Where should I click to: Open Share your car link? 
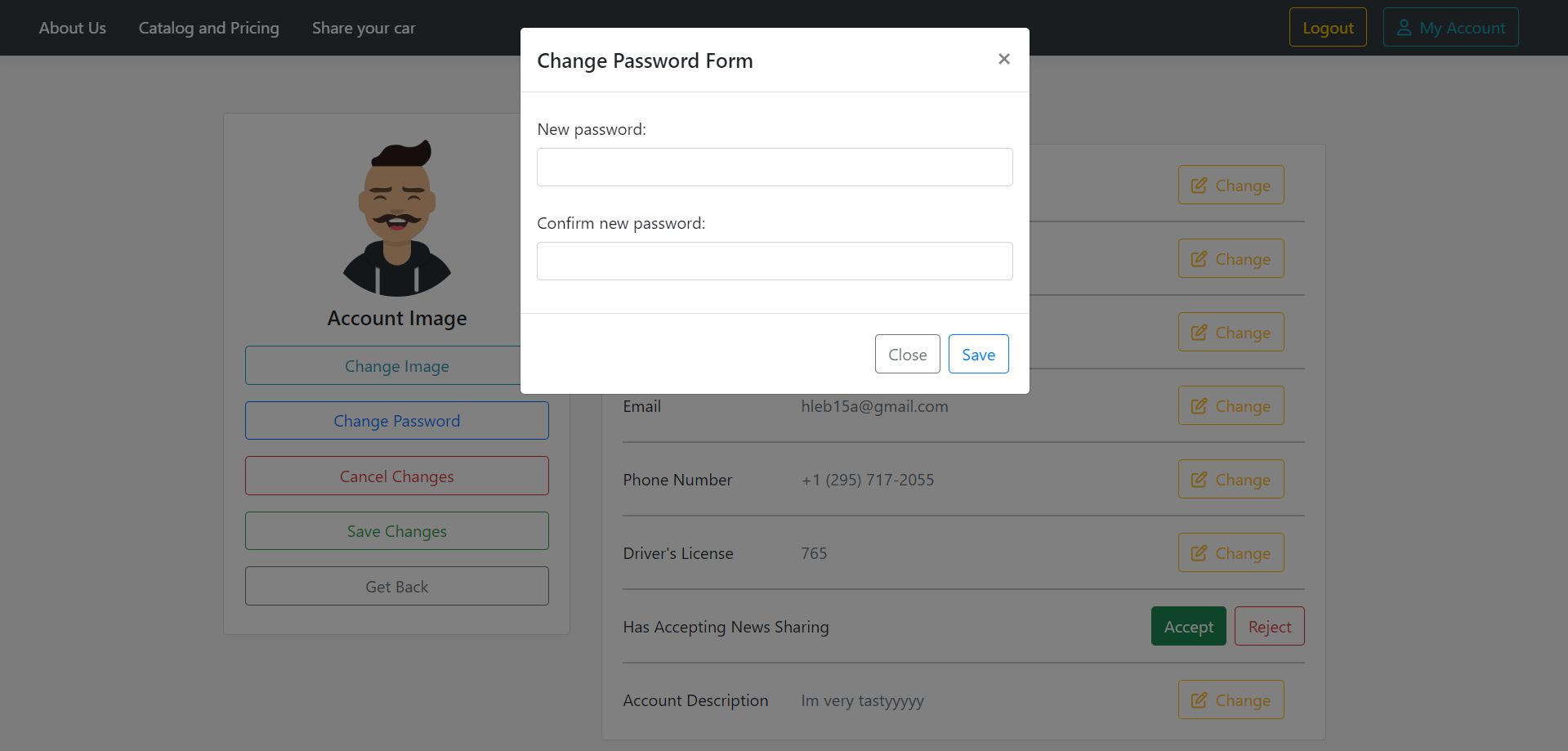pyautogui.click(x=364, y=28)
